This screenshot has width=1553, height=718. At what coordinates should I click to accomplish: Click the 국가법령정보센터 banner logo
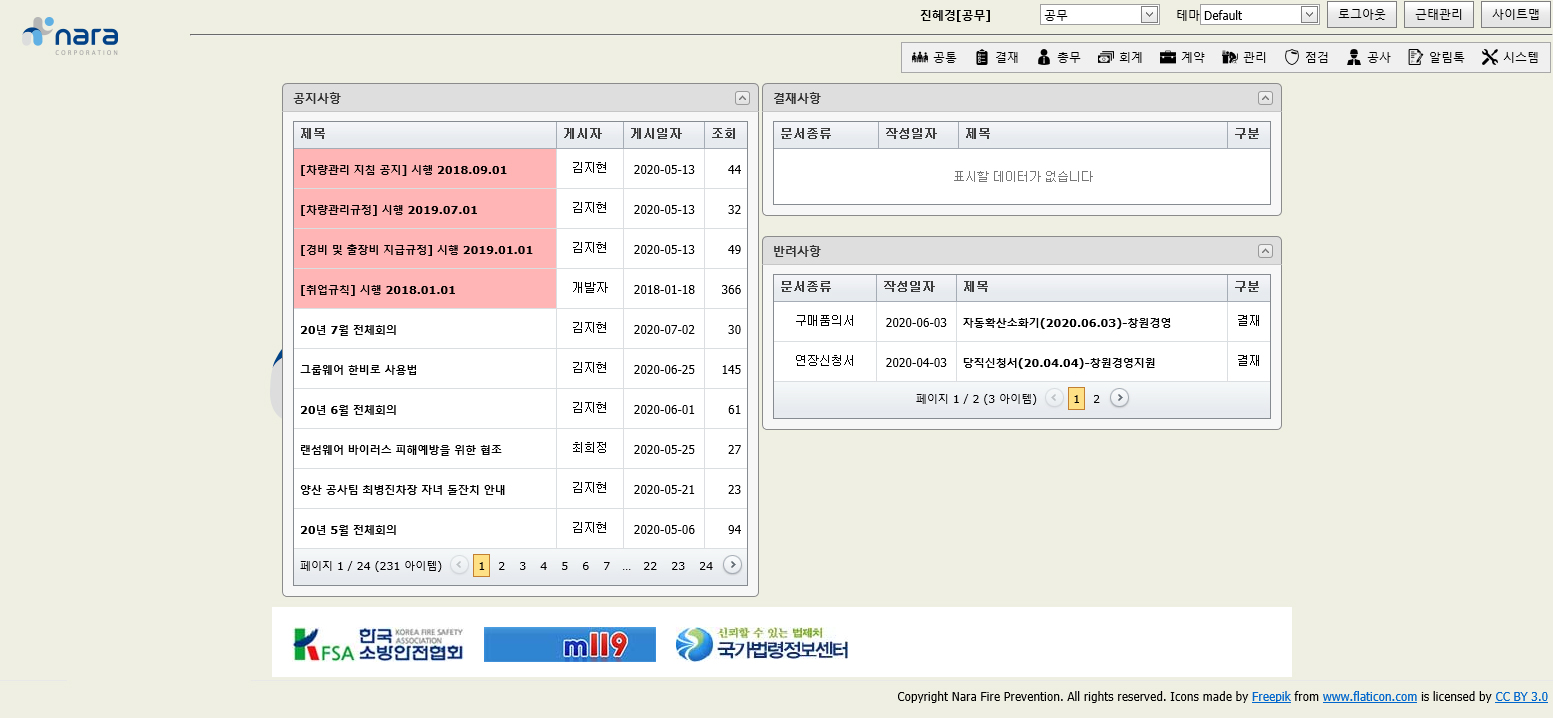pyautogui.click(x=764, y=645)
